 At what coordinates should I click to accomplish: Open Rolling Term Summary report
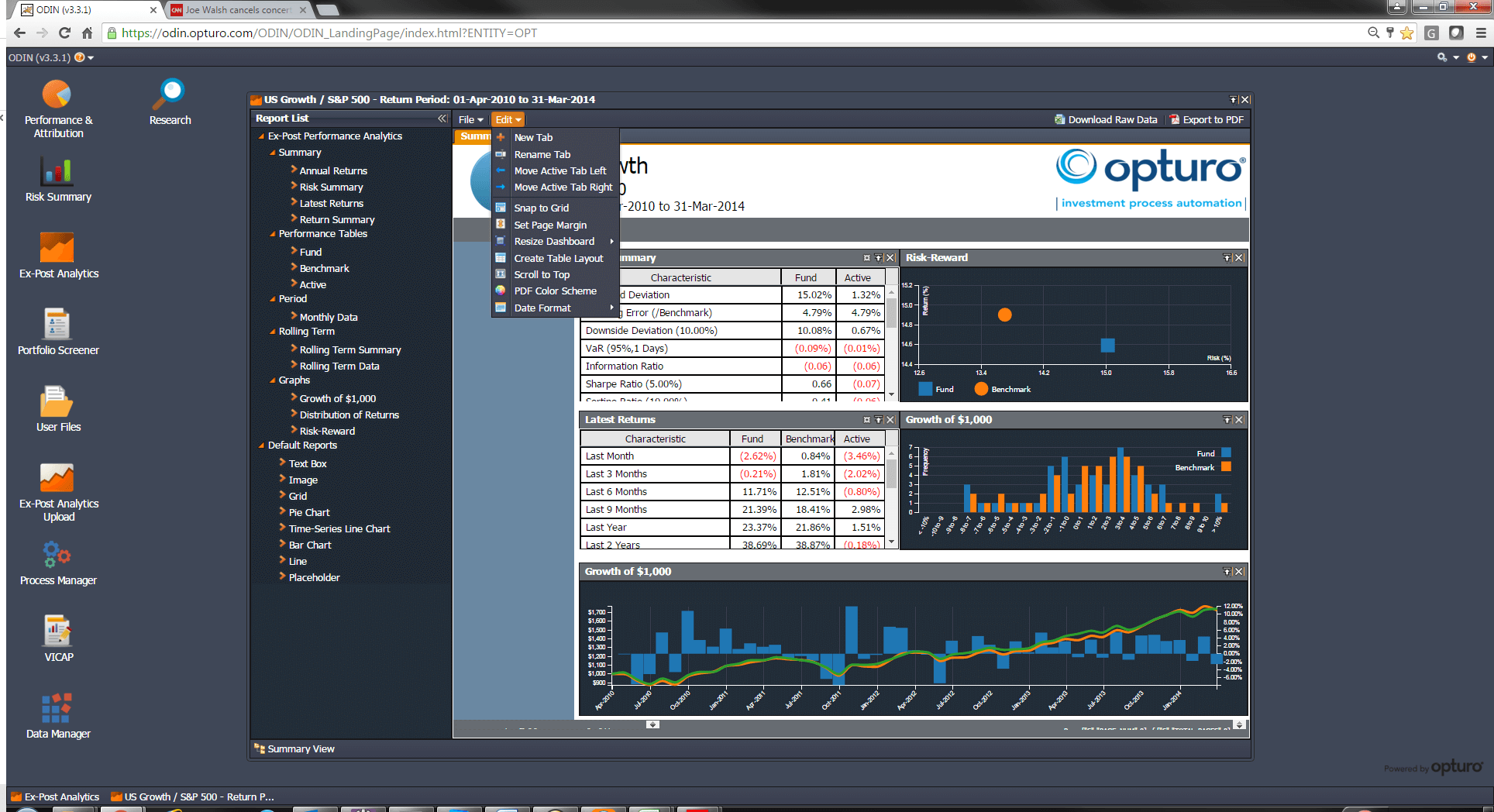(349, 349)
